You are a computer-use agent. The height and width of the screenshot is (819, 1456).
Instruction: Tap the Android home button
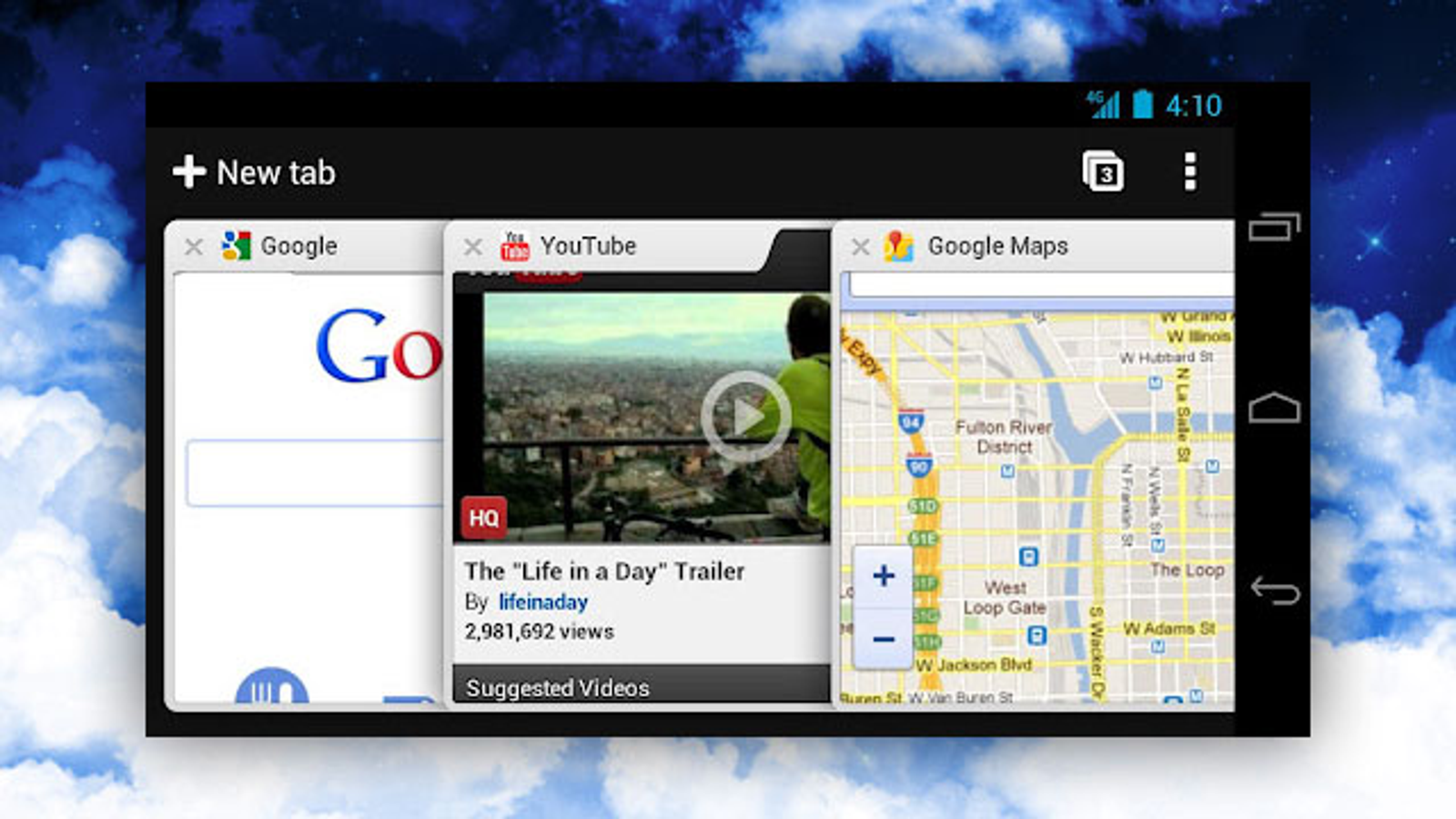[x=1274, y=408]
